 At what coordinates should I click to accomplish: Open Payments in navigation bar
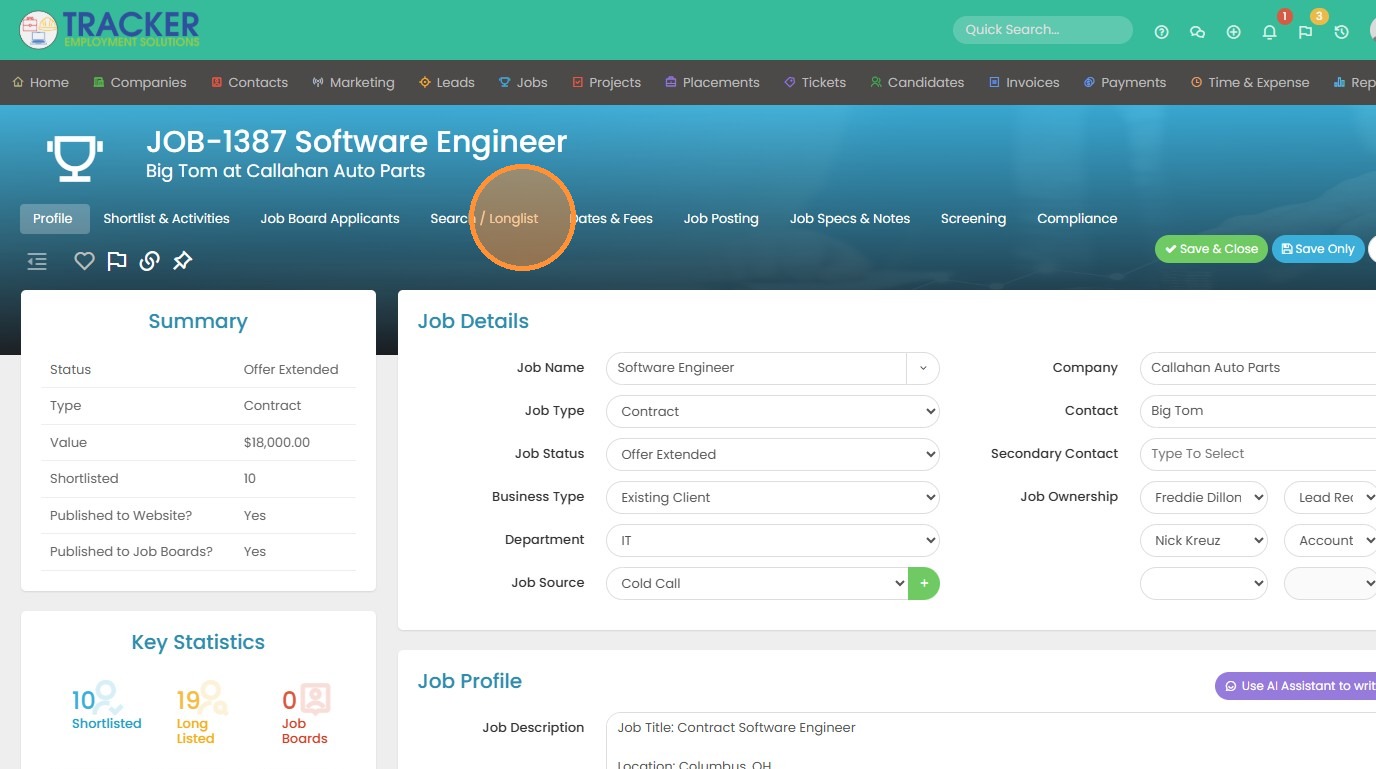coord(1125,82)
